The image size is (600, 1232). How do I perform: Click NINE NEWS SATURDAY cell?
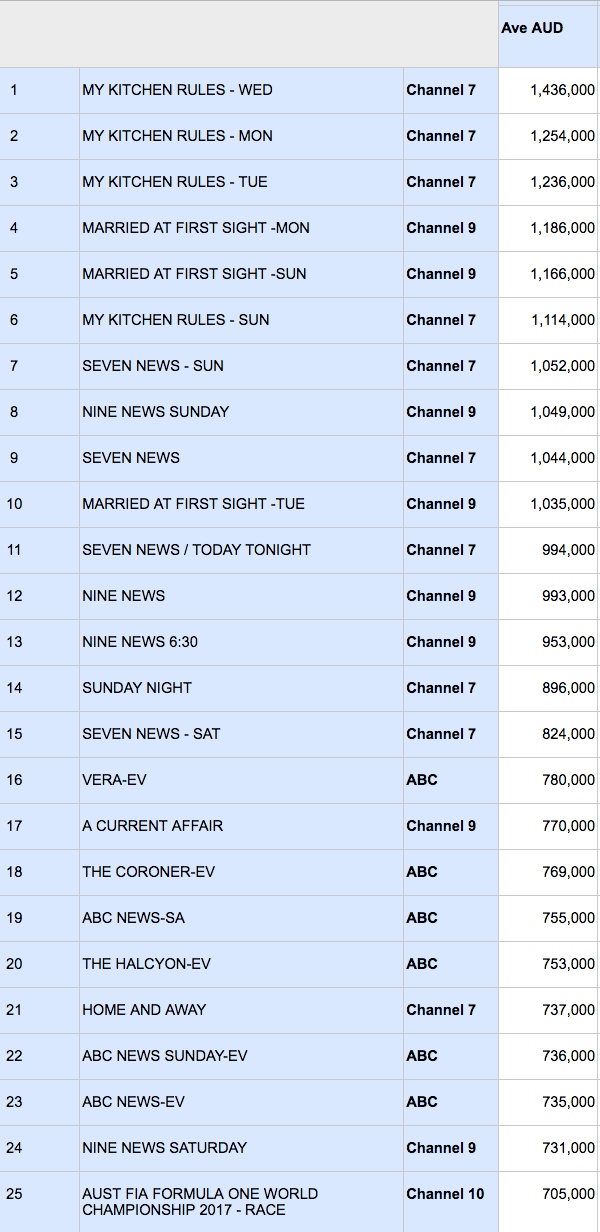241,1148
